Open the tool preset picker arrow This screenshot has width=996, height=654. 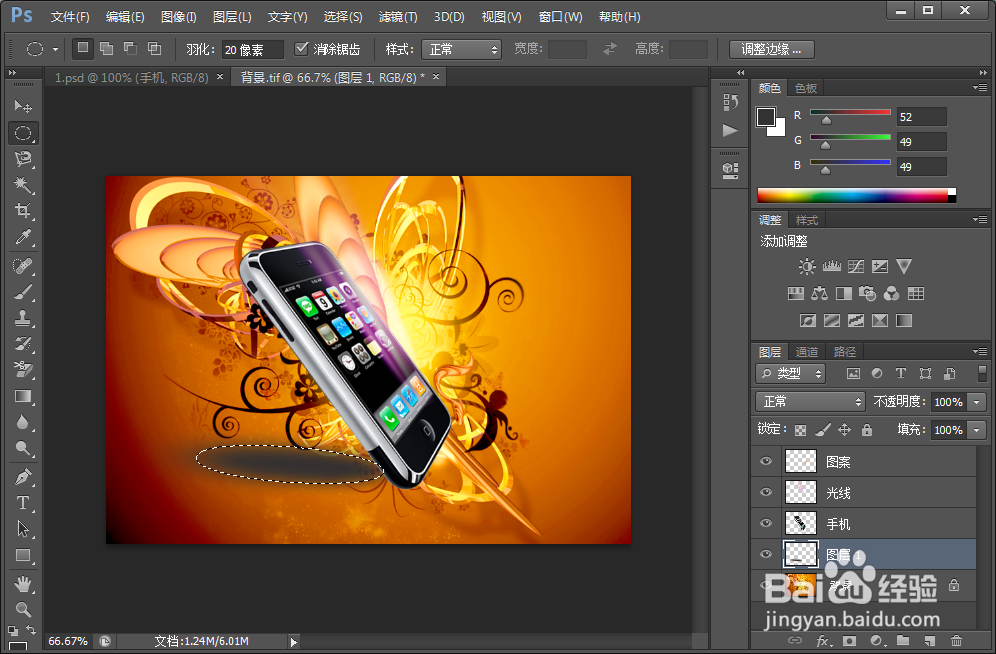pos(55,50)
